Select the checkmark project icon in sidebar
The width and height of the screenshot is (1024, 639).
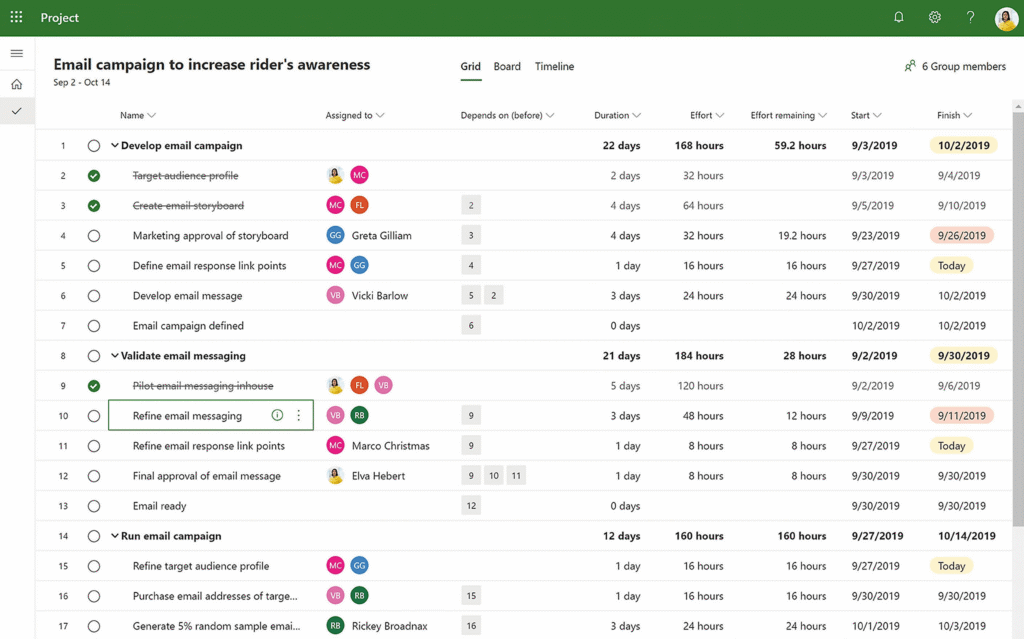(17, 111)
